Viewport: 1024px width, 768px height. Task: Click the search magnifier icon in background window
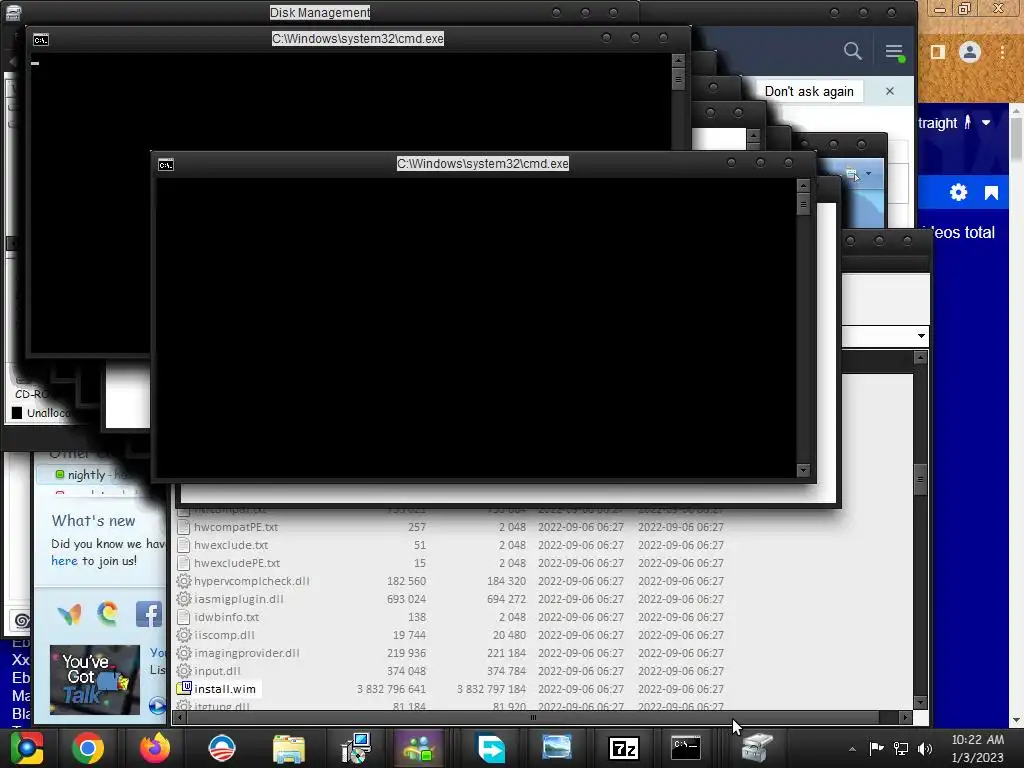(852, 51)
